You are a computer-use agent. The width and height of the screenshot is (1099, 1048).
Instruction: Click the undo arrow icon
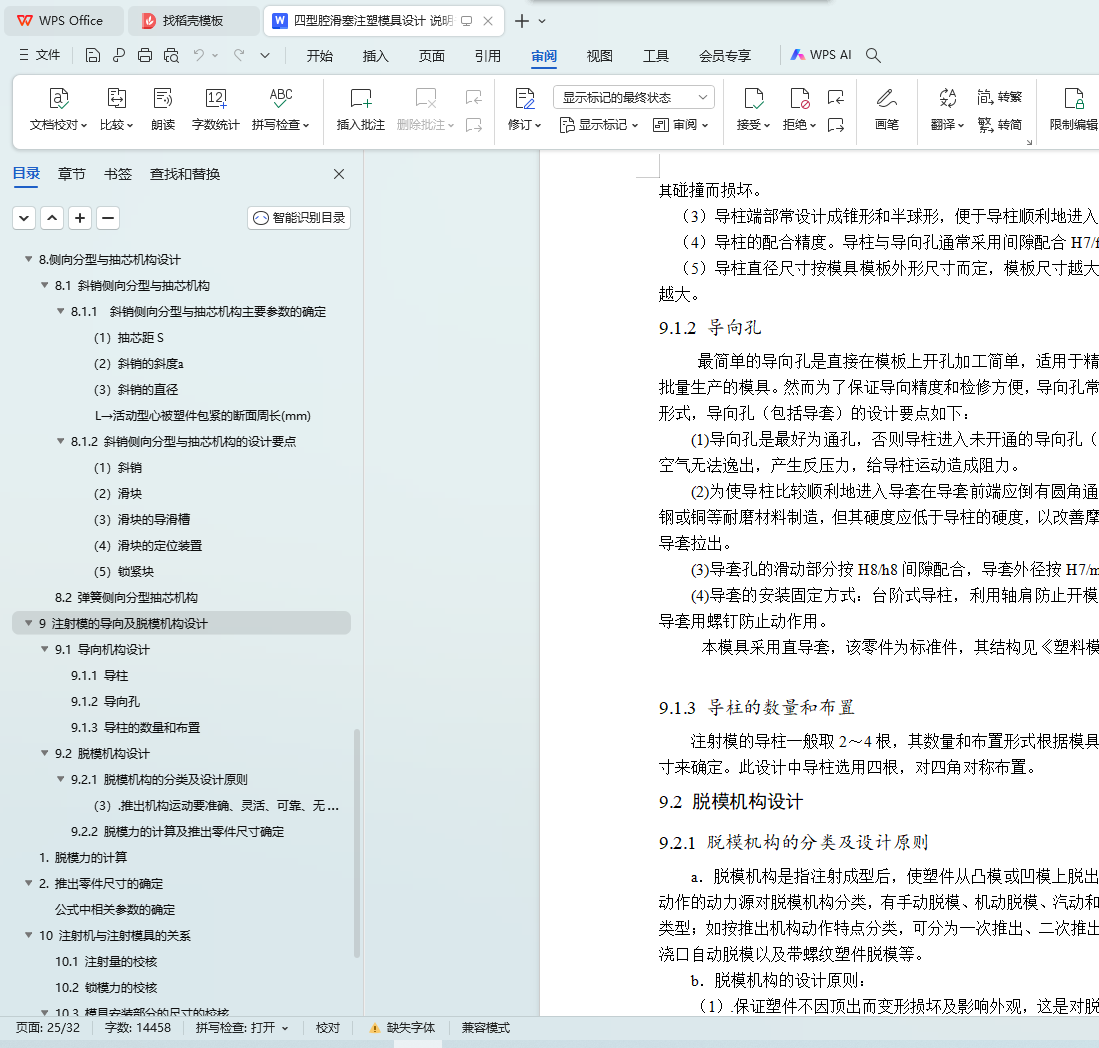point(199,55)
